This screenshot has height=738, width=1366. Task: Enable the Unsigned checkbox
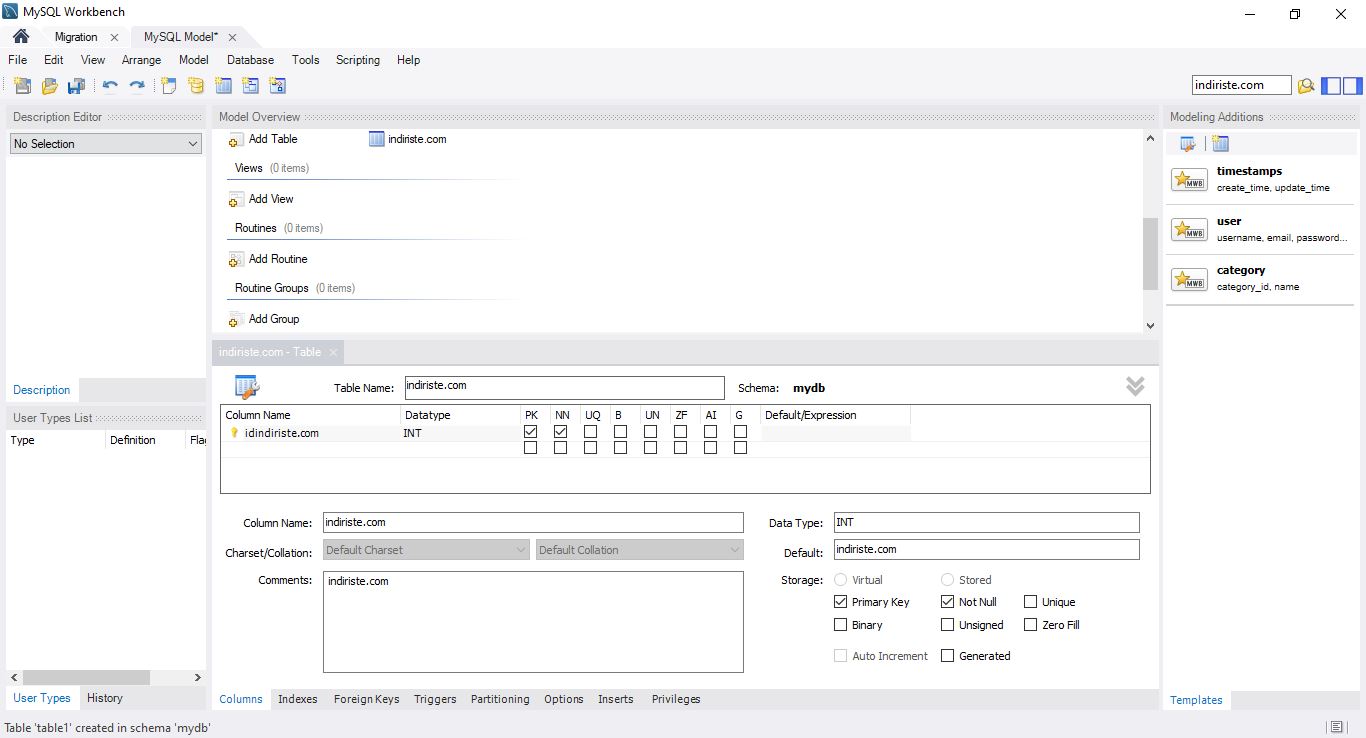pyautogui.click(x=948, y=625)
